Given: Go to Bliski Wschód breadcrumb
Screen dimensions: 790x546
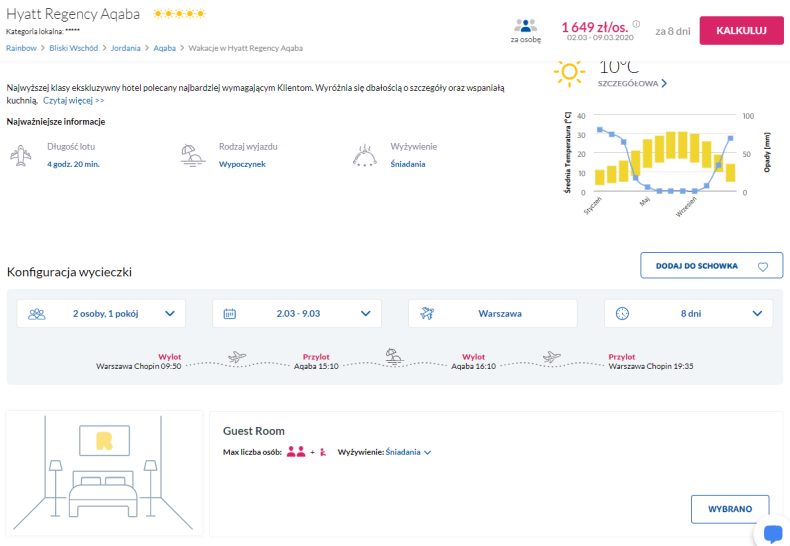Looking at the screenshot, I should click(74, 48).
